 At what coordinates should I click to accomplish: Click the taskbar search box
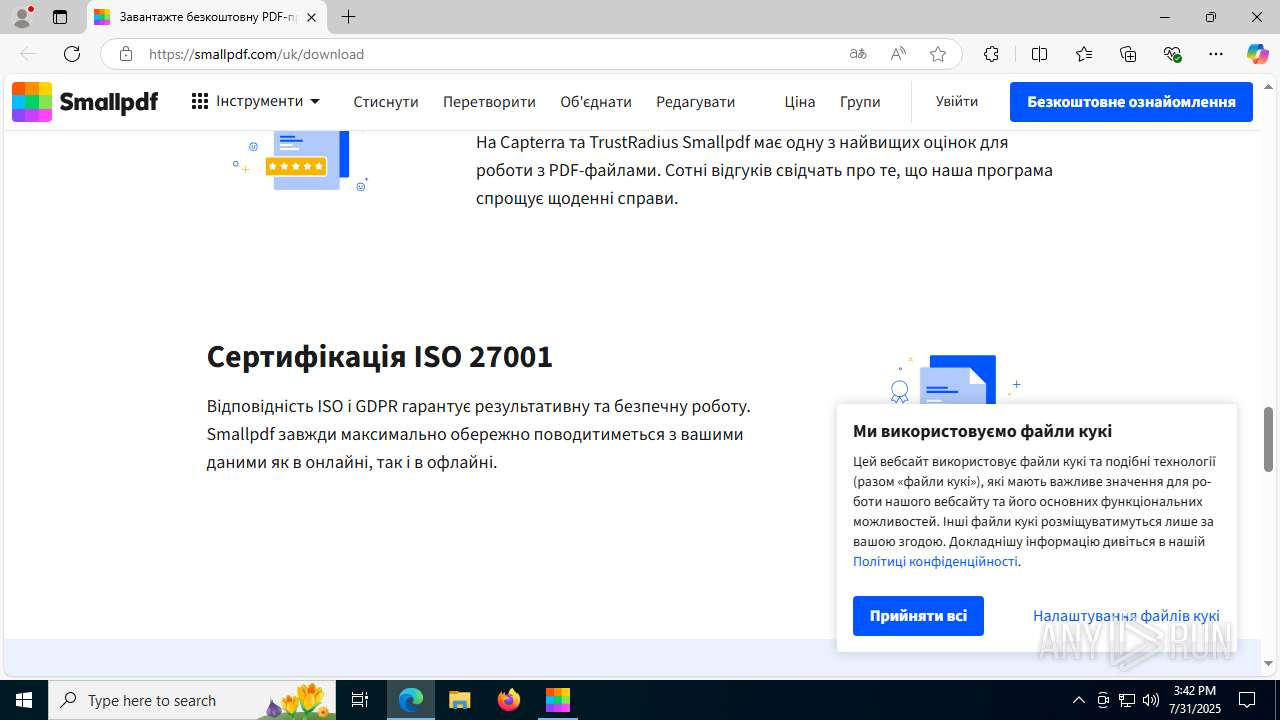click(x=192, y=700)
